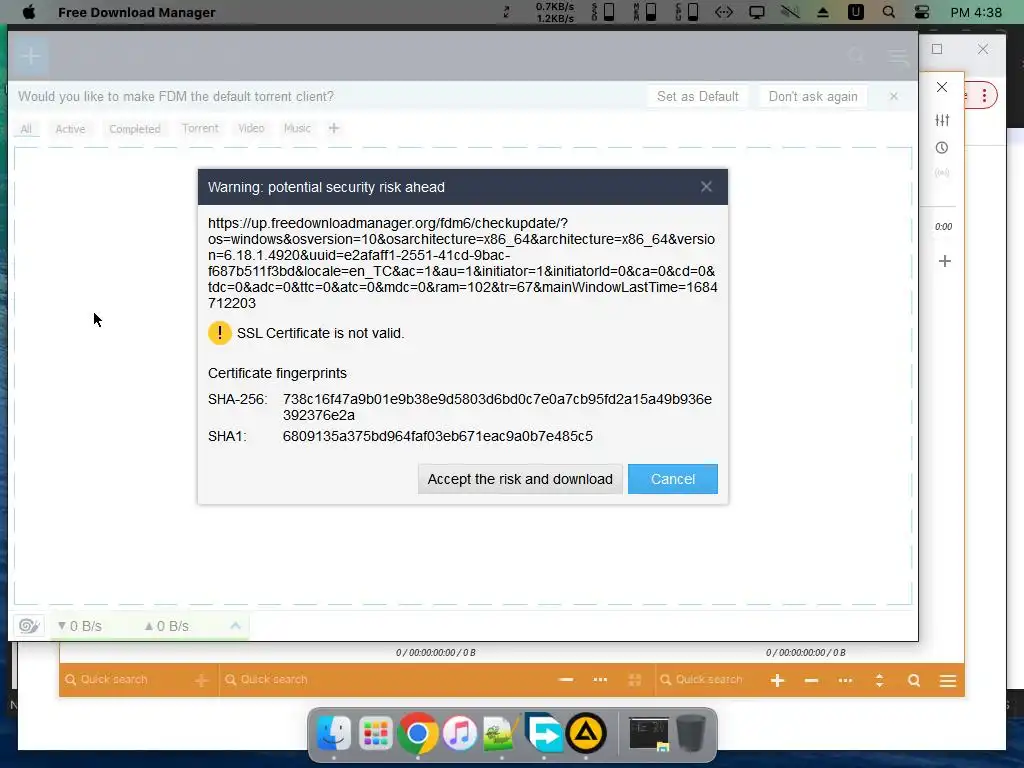Image resolution: width=1024 pixels, height=768 pixels.
Task: Toggle snail speed mode icon
Action: point(29,626)
